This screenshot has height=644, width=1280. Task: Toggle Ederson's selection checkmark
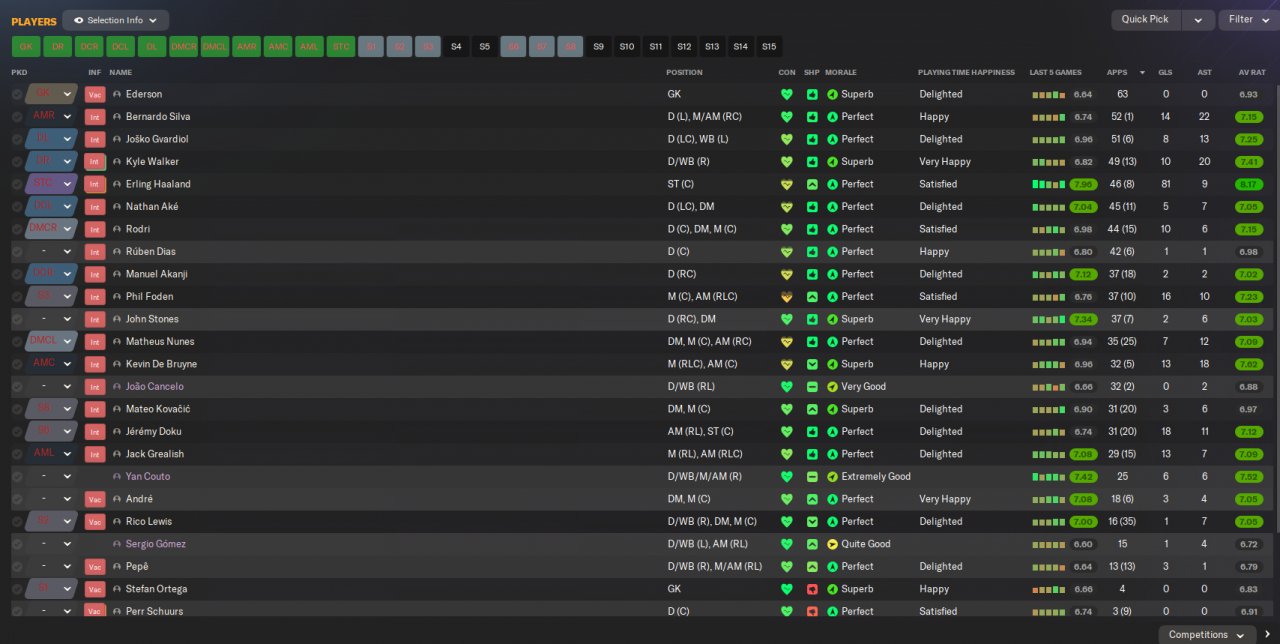pos(17,94)
